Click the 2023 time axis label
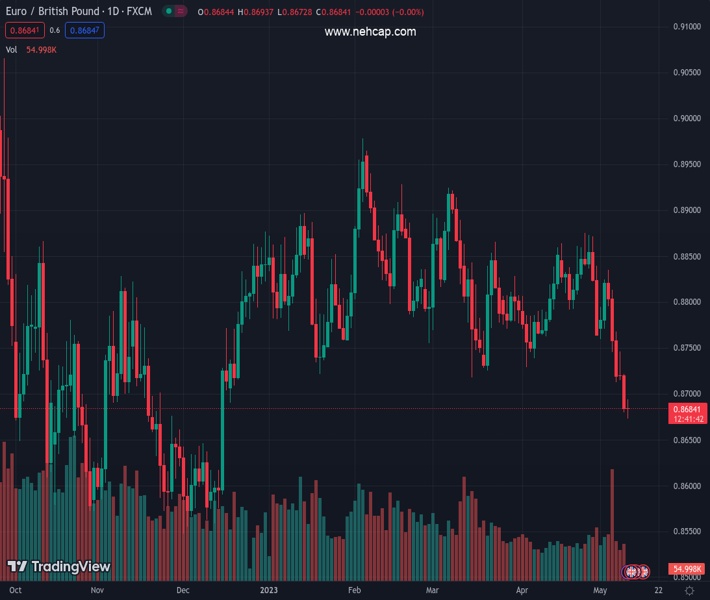 268,591
